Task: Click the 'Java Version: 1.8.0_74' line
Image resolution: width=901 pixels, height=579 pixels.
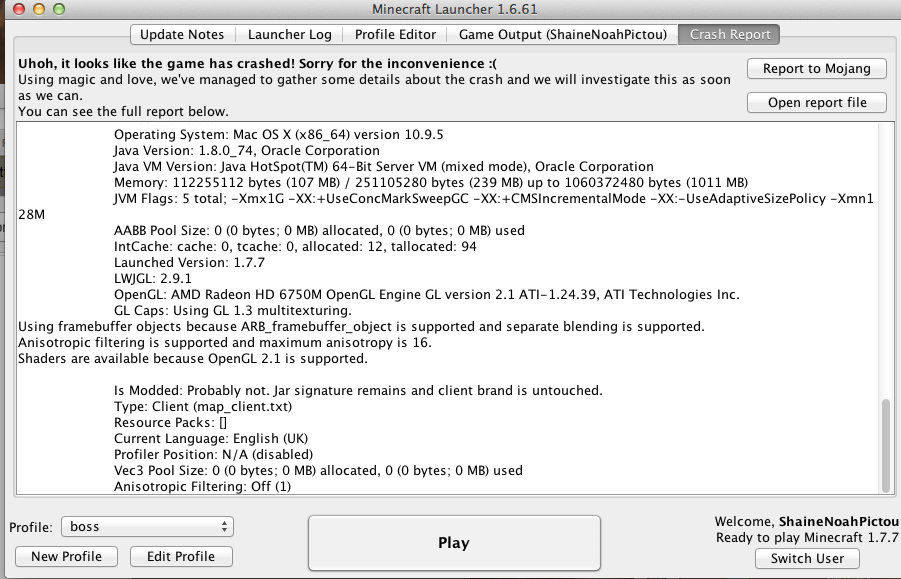Action: (247, 150)
